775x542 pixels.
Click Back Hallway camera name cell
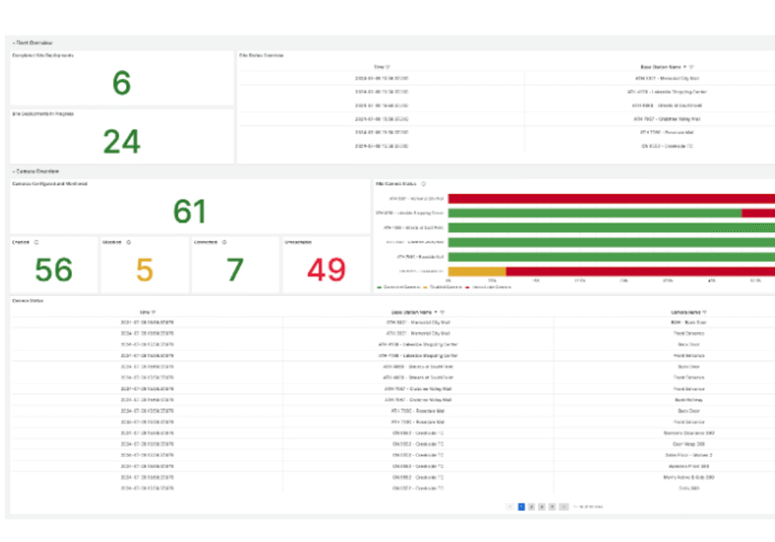[x=689, y=400]
